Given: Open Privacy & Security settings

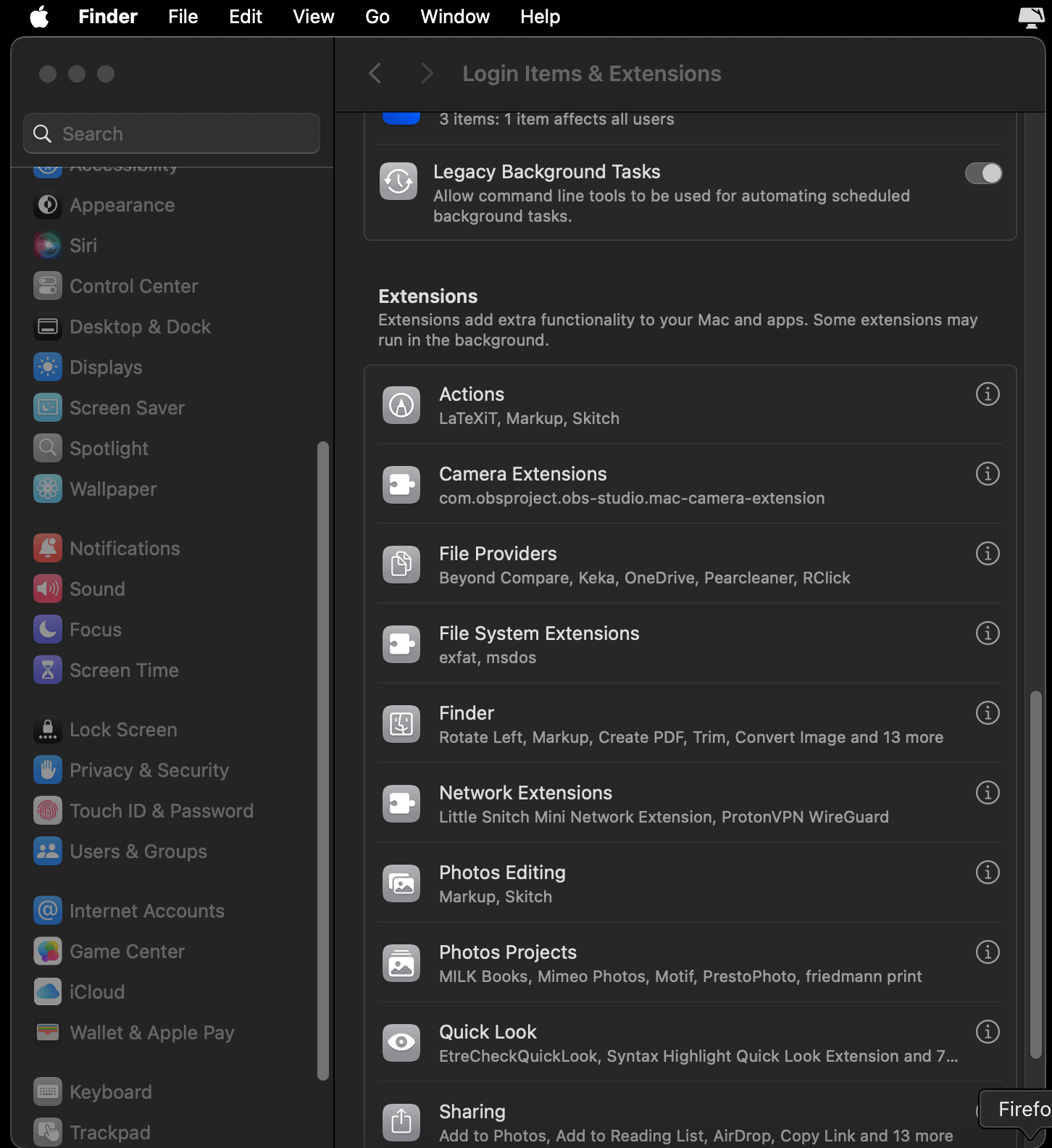Looking at the screenshot, I should [149, 770].
